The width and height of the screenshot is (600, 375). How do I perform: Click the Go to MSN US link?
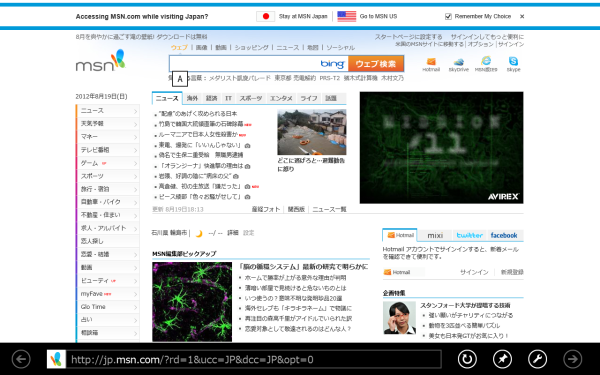[378, 16]
